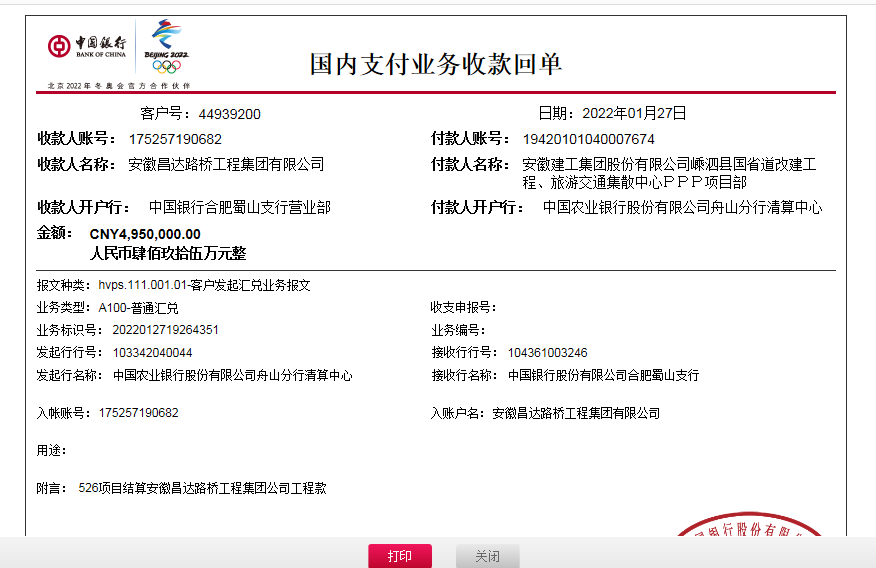The image size is (876, 568).
Task: Click the message type hvps.111.001.01 line
Action: click(204, 285)
